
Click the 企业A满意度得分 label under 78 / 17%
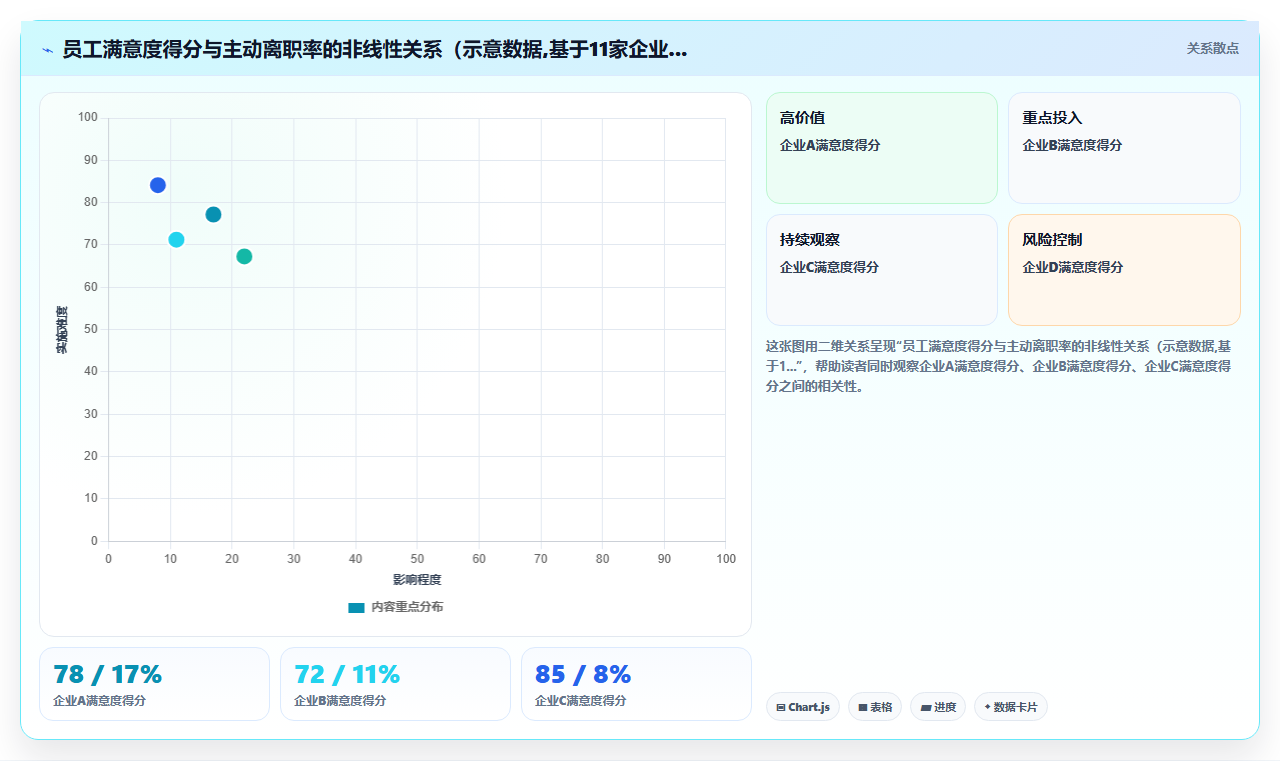click(99, 701)
